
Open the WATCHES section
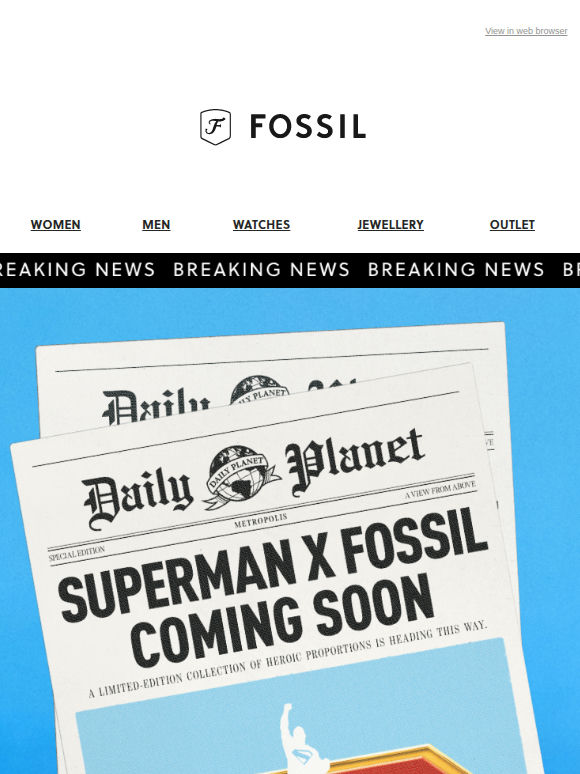tap(261, 225)
